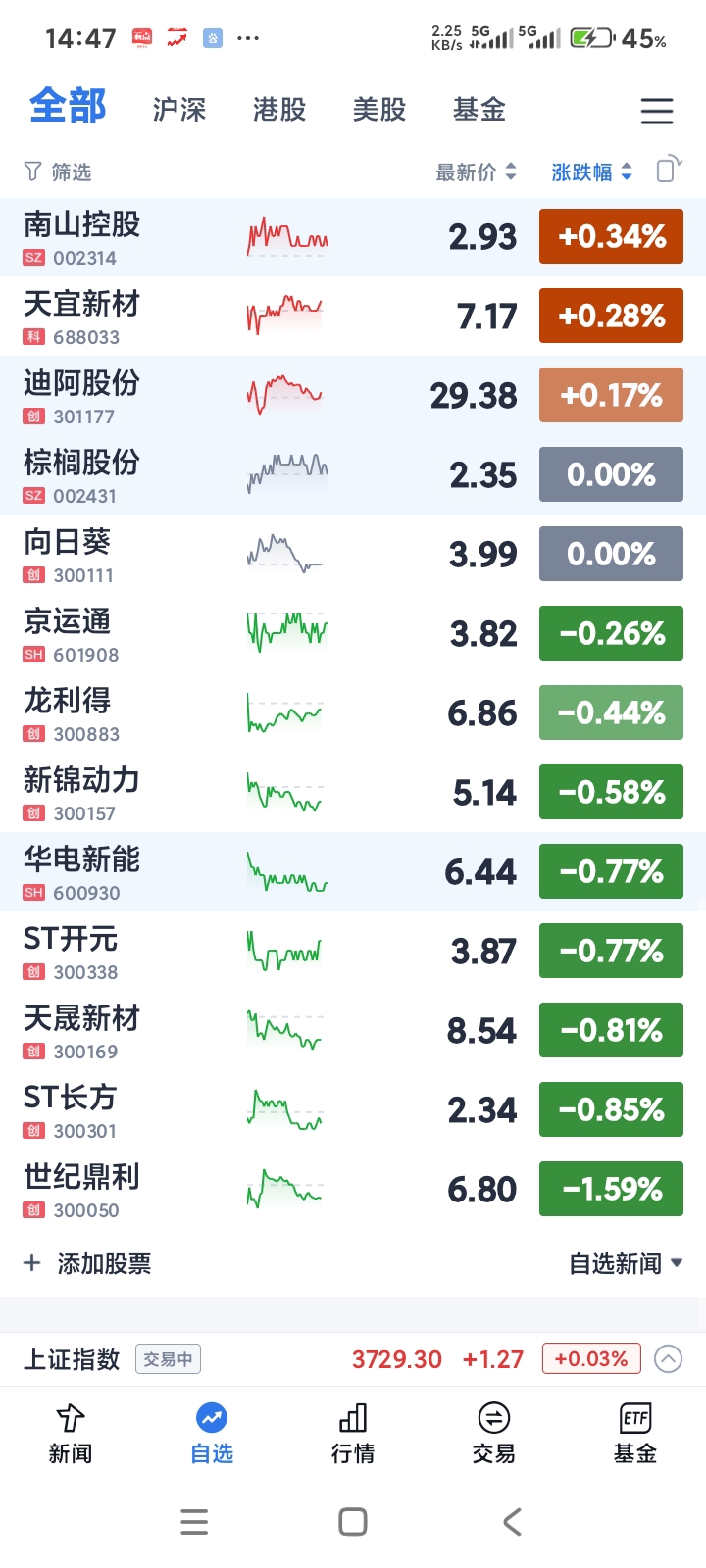Toggle 棕榈股份 0.00% change badge
Screen dimensions: 706x1568
(611, 474)
